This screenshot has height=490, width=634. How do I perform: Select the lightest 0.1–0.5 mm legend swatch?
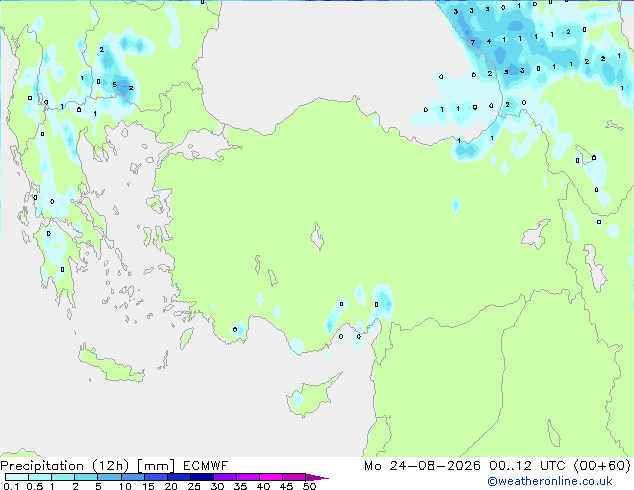click(x=17, y=477)
